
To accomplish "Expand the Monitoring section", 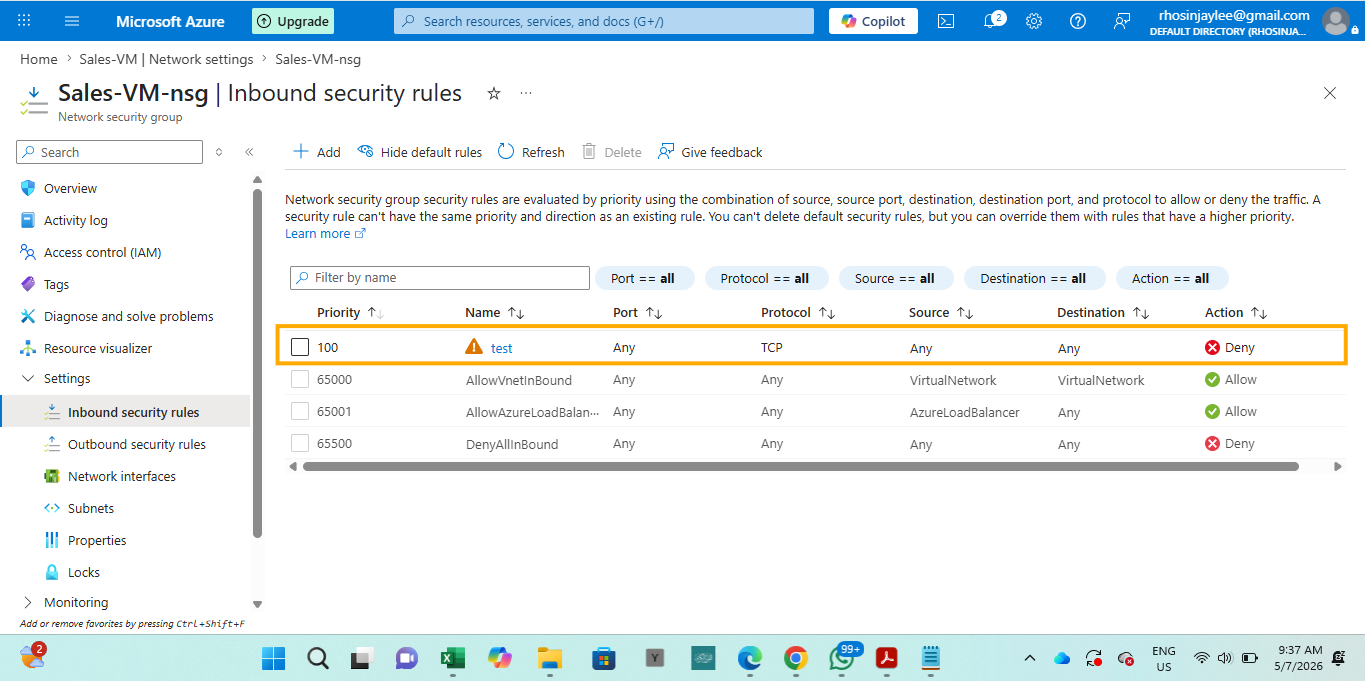I will pyautogui.click(x=27, y=602).
